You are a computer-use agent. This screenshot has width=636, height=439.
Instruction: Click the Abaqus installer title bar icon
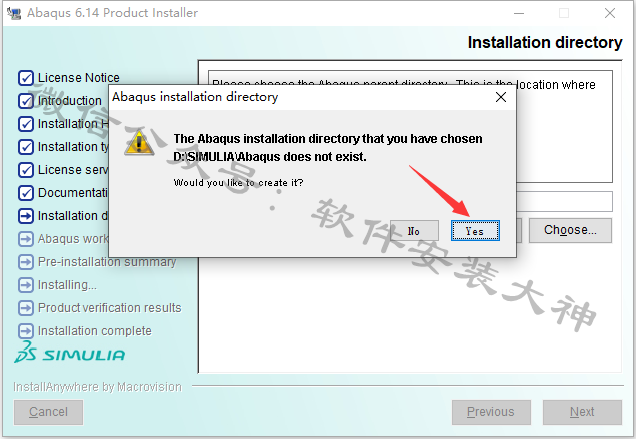pyautogui.click(x=14, y=13)
